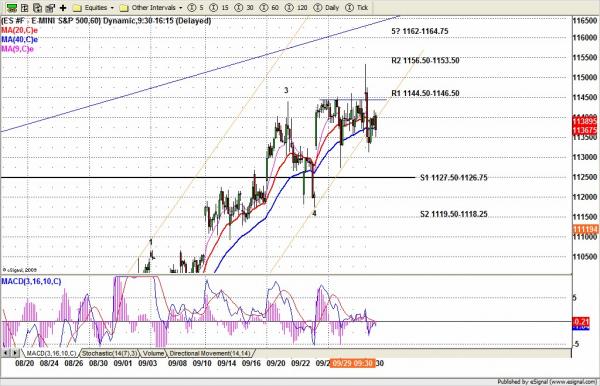Click the R2 1156.50-1153.50 annotation
600x386 pixels.
(425, 60)
